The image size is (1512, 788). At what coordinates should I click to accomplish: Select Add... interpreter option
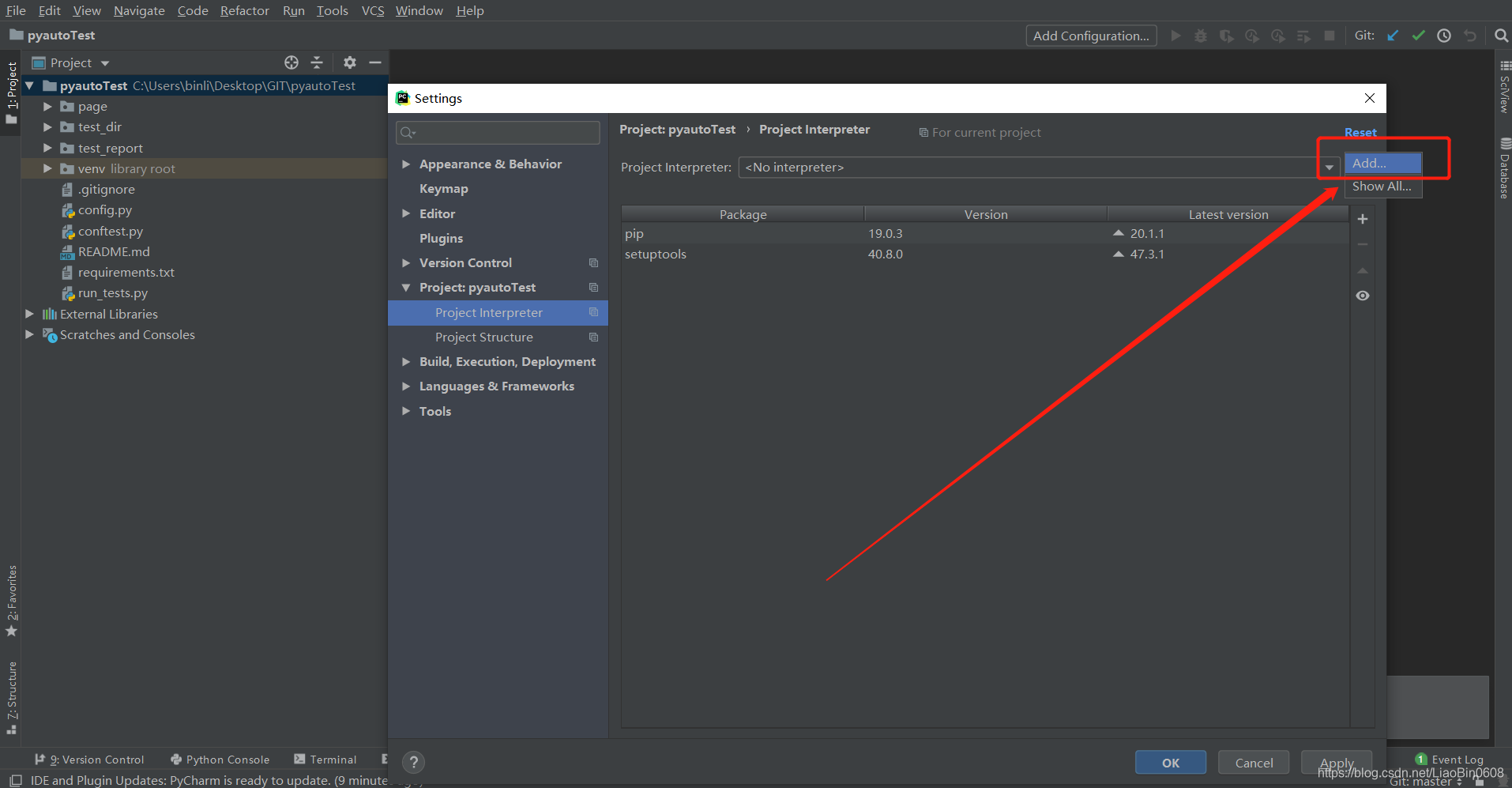point(1383,163)
